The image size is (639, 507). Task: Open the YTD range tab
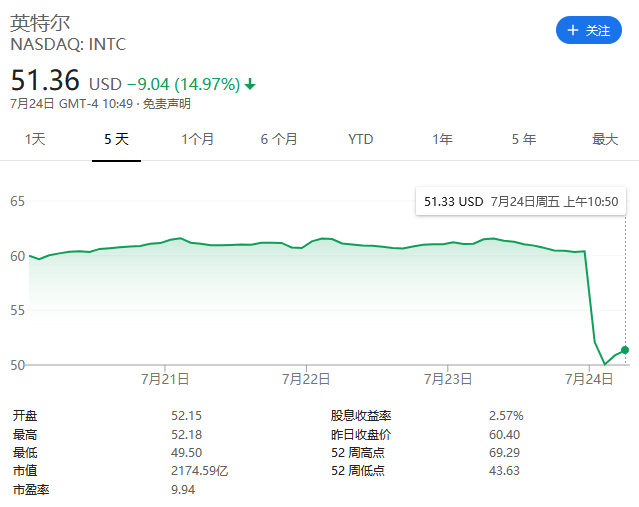pos(360,139)
